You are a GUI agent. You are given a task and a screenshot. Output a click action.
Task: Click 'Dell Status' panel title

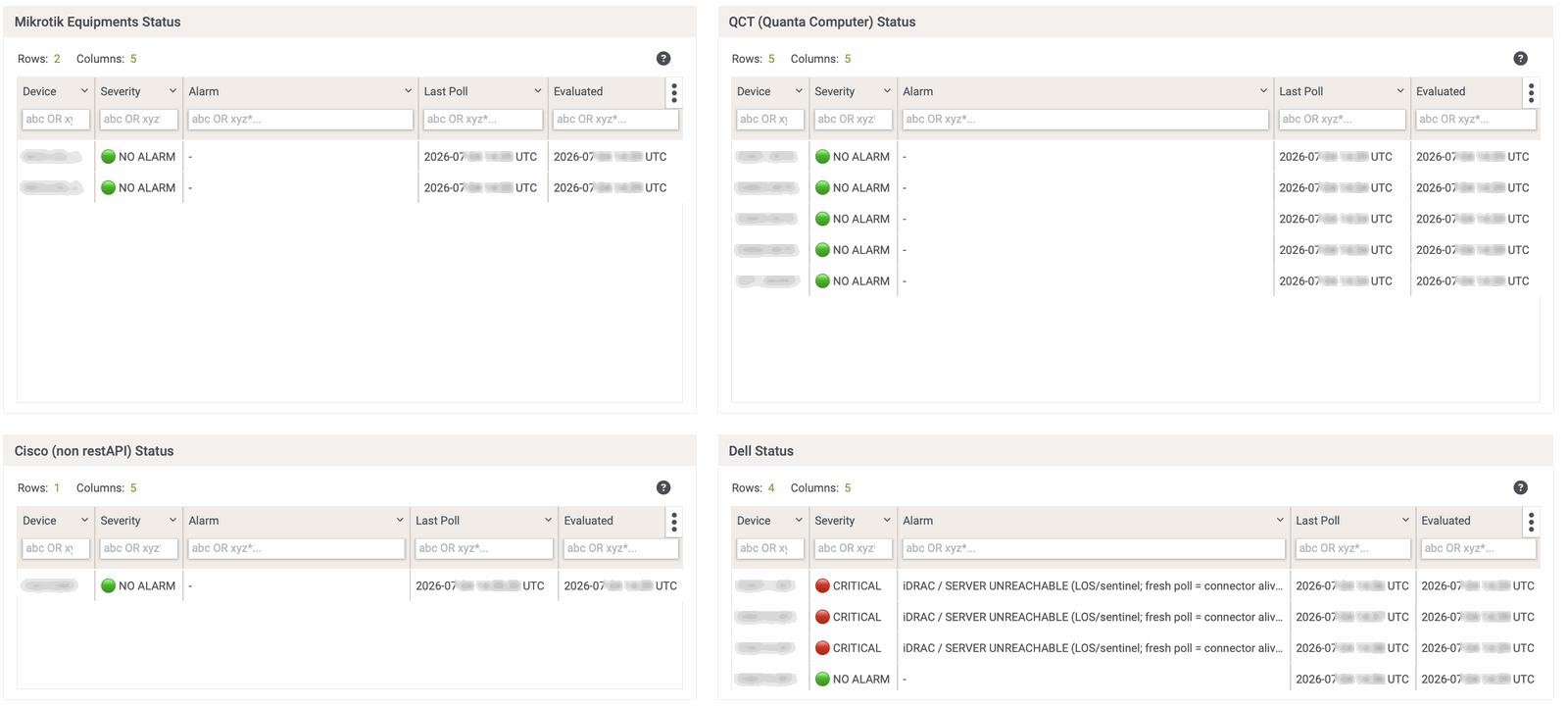coord(761,451)
